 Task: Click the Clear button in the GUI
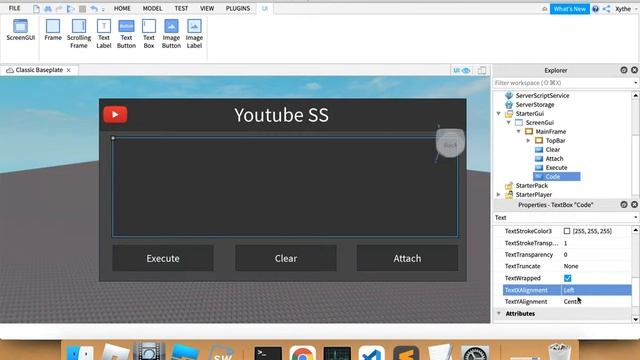pos(286,258)
